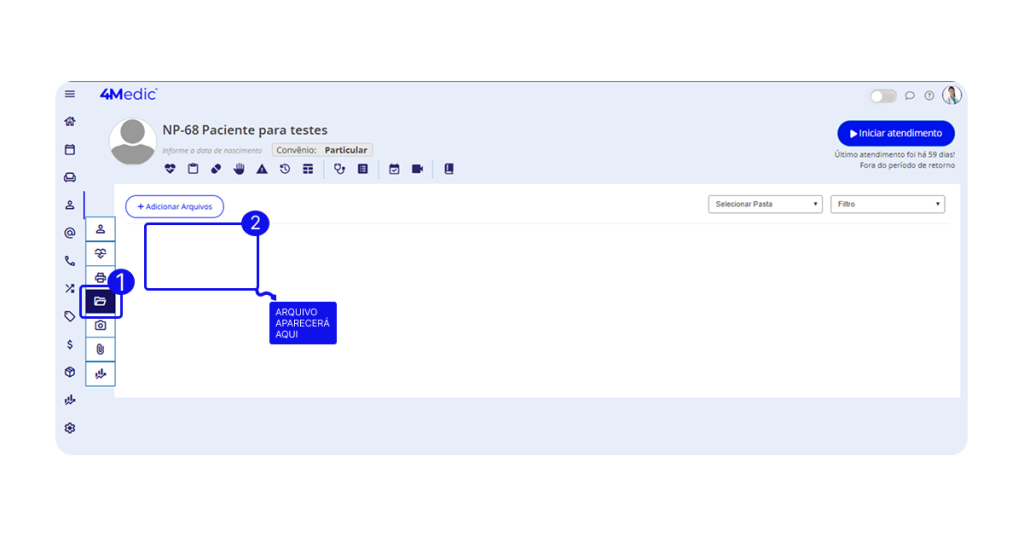Select the folder files tab
The height and width of the screenshot is (537, 1024).
(x=100, y=301)
